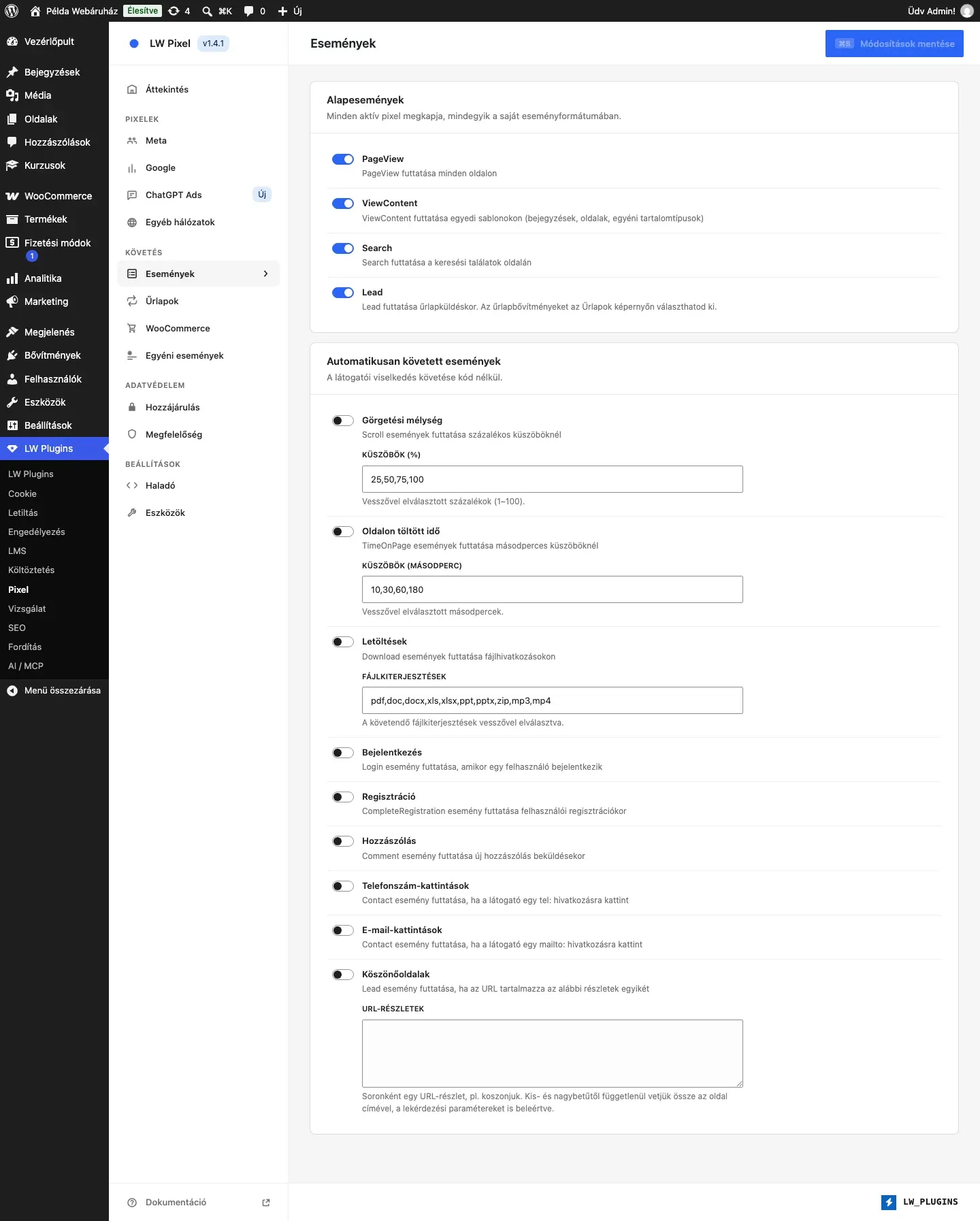The height and width of the screenshot is (1221, 980).
Task: Open the Google bar-chart icon in sidebar
Action: tap(132, 168)
